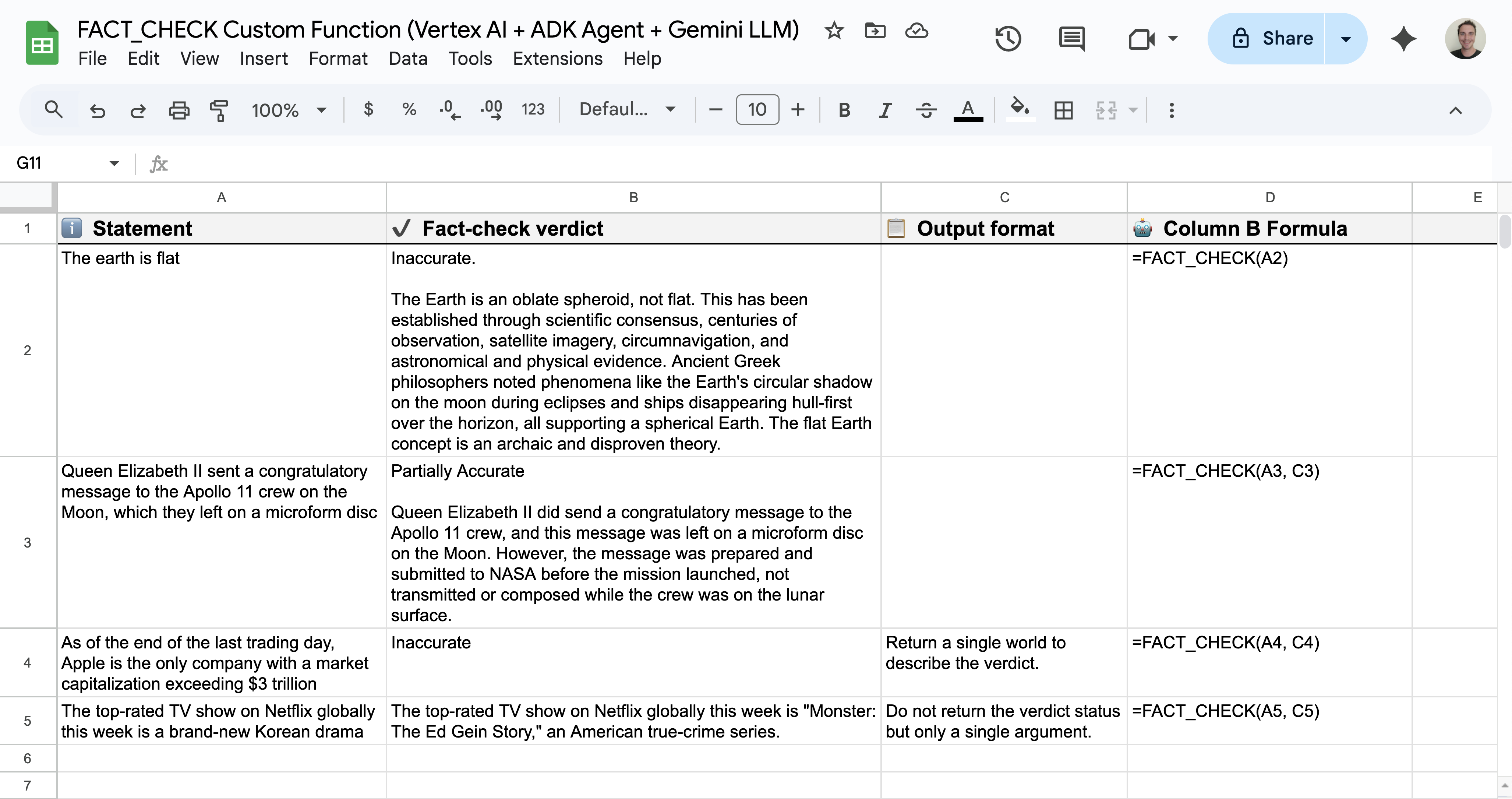1512x799 pixels.
Task: Open the Data menu
Action: pos(409,59)
